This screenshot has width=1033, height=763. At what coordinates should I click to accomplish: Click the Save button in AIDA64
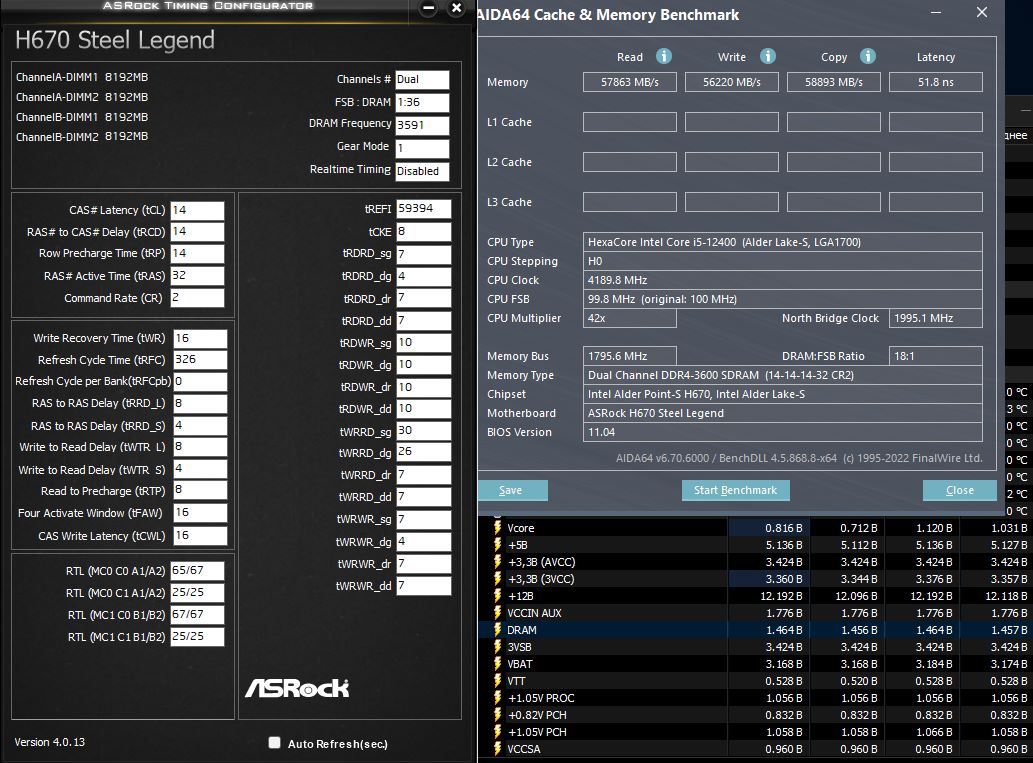tap(512, 490)
